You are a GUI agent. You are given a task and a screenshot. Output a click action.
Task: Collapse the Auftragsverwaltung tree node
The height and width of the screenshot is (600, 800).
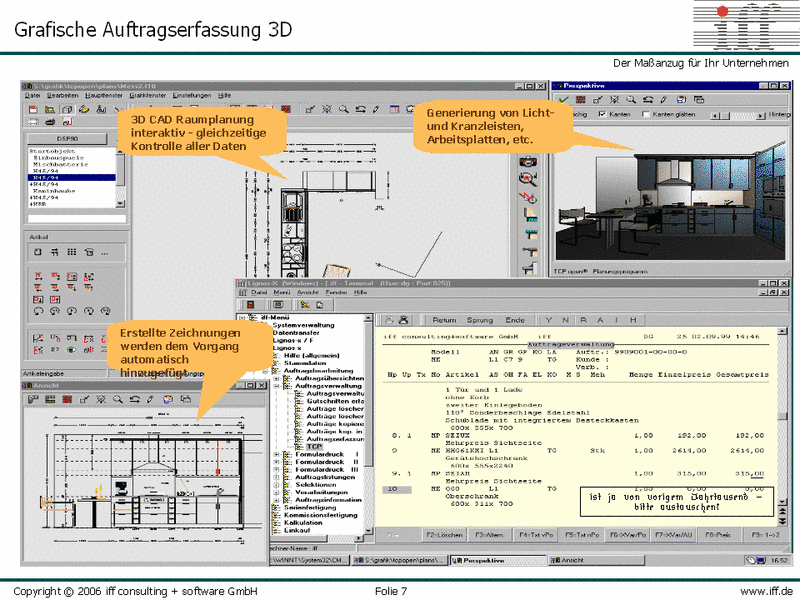277,386
